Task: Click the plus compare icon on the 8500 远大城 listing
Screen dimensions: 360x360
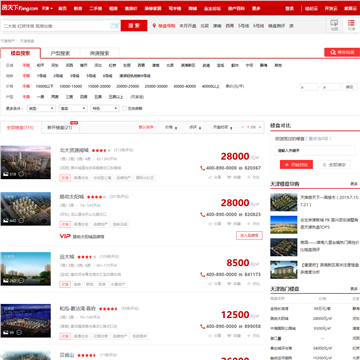Action: click(x=249, y=284)
